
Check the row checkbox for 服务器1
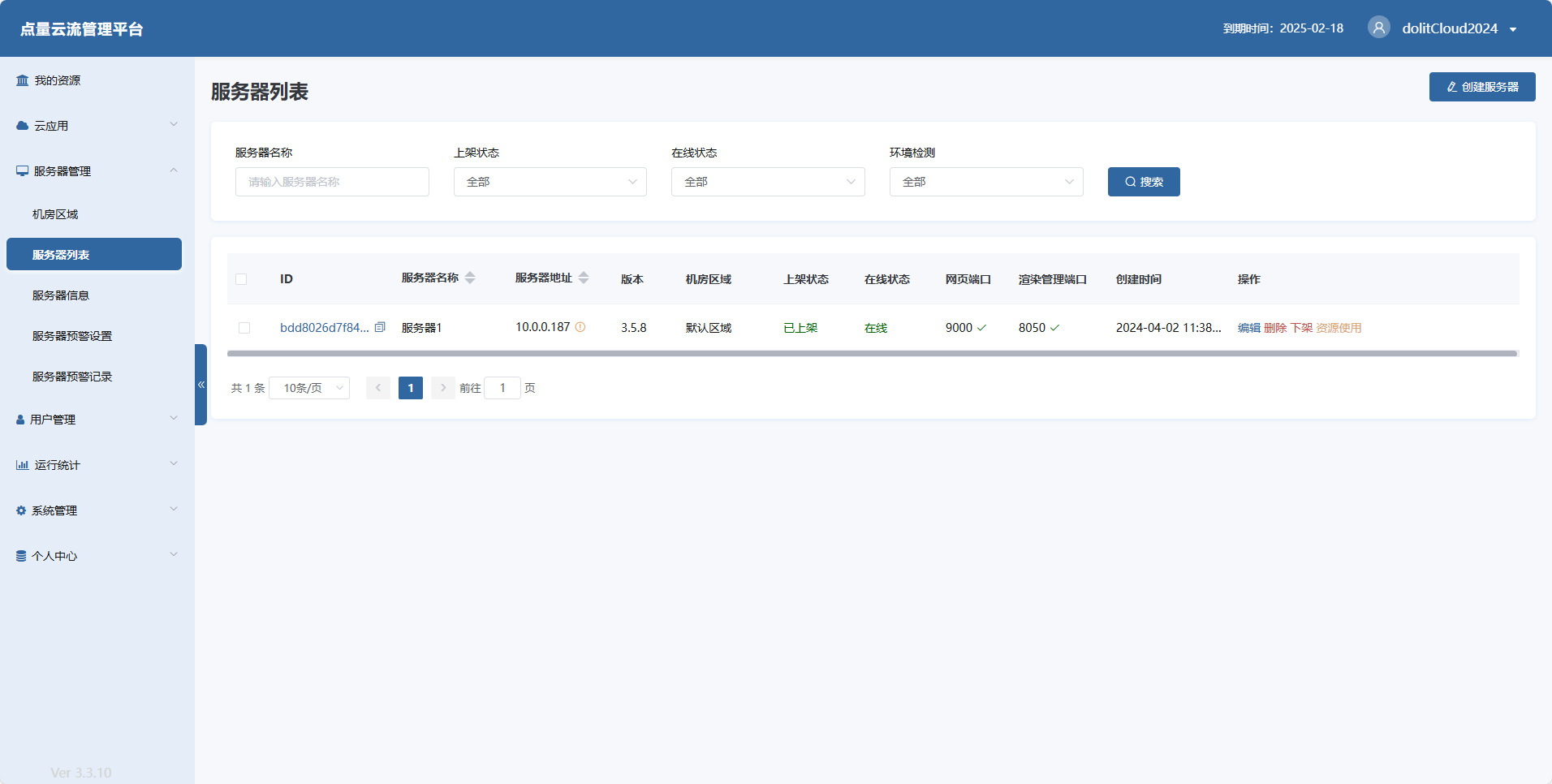click(x=244, y=328)
